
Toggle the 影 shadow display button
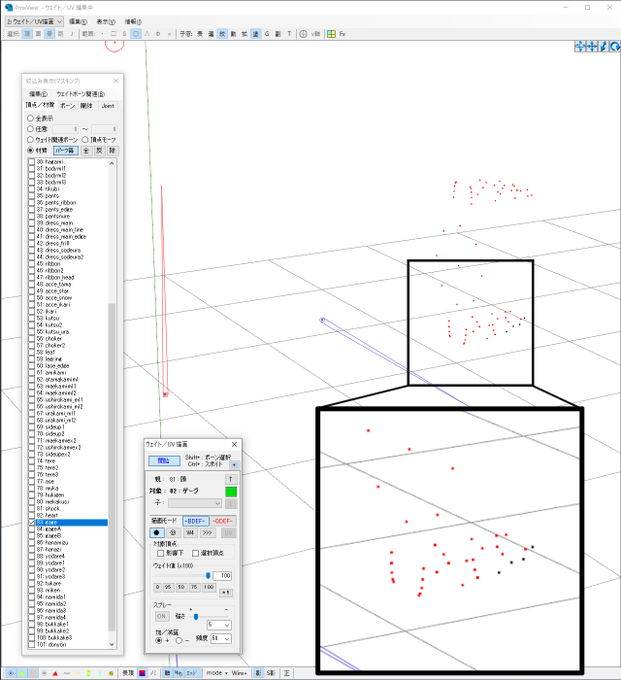click(x=258, y=673)
